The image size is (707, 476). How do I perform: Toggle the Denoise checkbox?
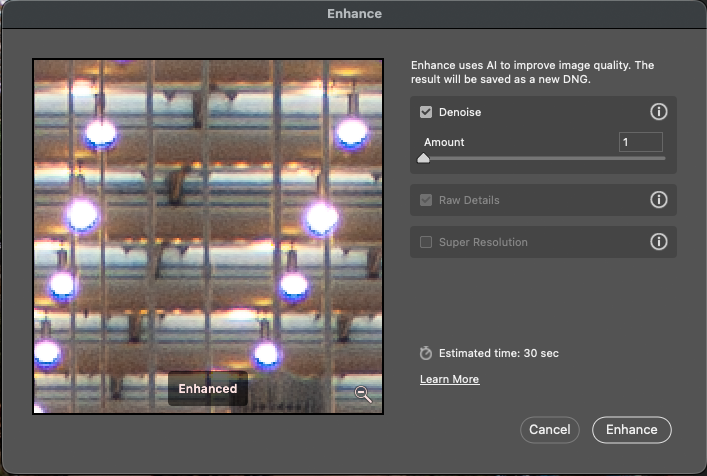click(426, 112)
